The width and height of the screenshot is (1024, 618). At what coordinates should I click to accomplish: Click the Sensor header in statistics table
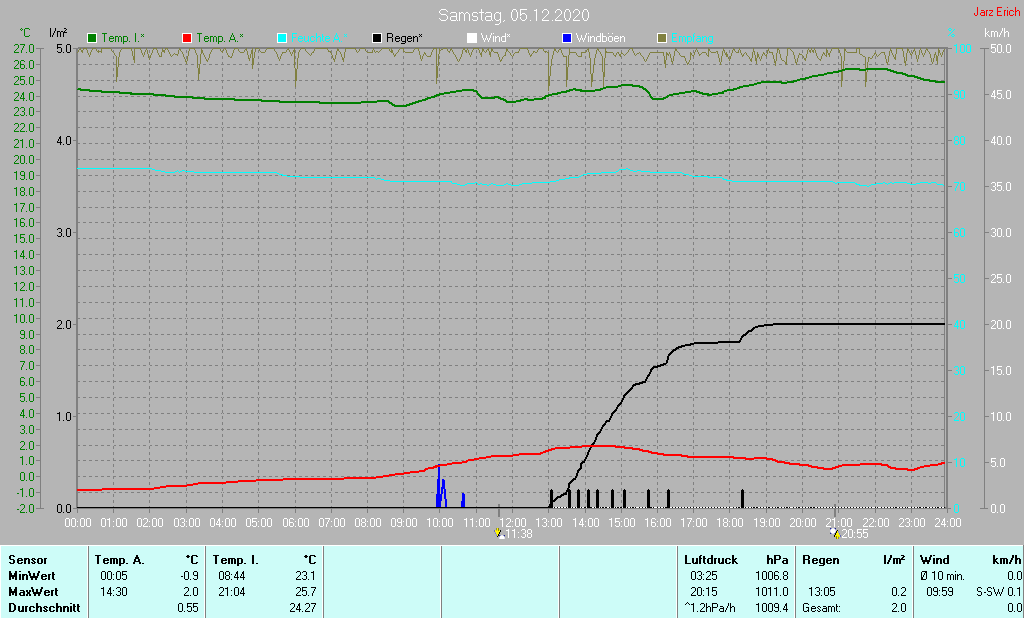coord(26,560)
